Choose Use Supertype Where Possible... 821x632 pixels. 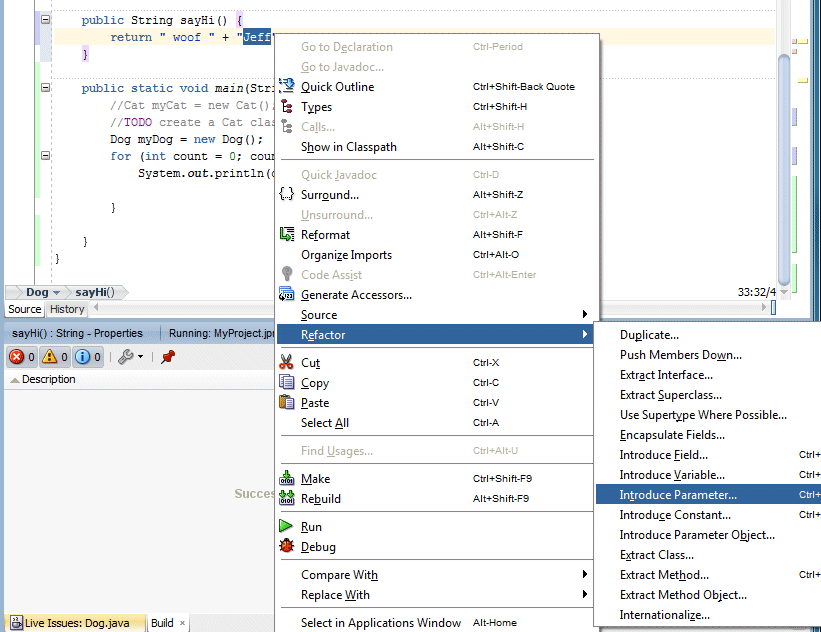708,415
